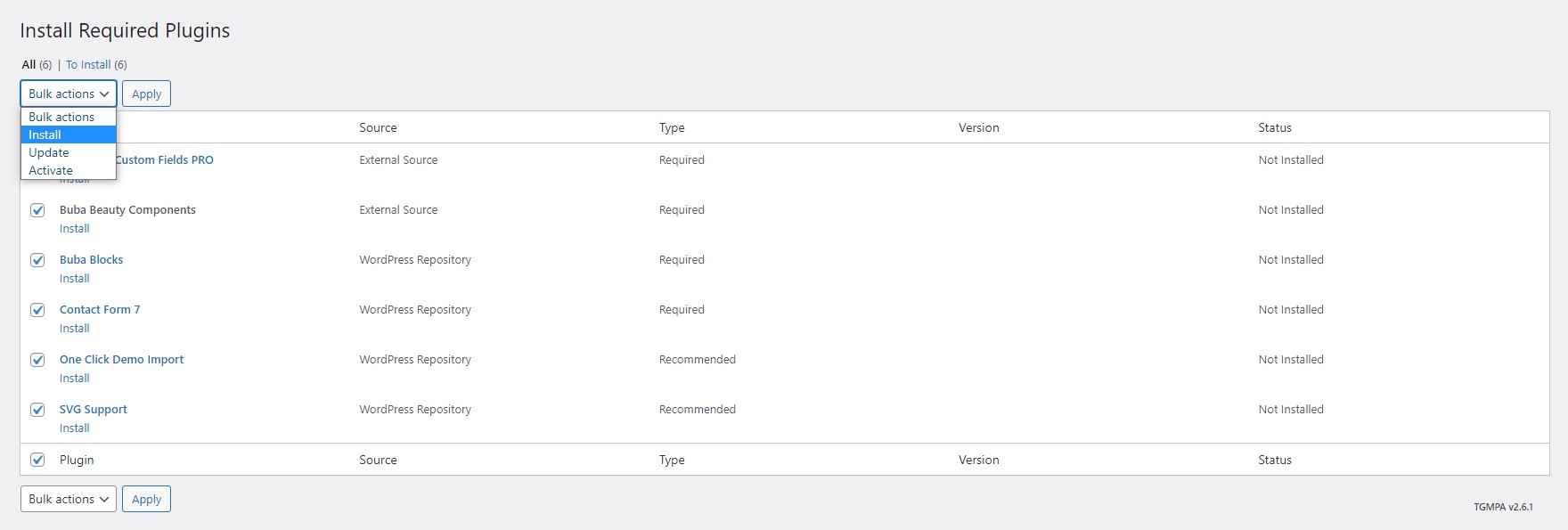This screenshot has width=1568, height=530.
Task: Open the To Install filter link
Action: [88, 64]
